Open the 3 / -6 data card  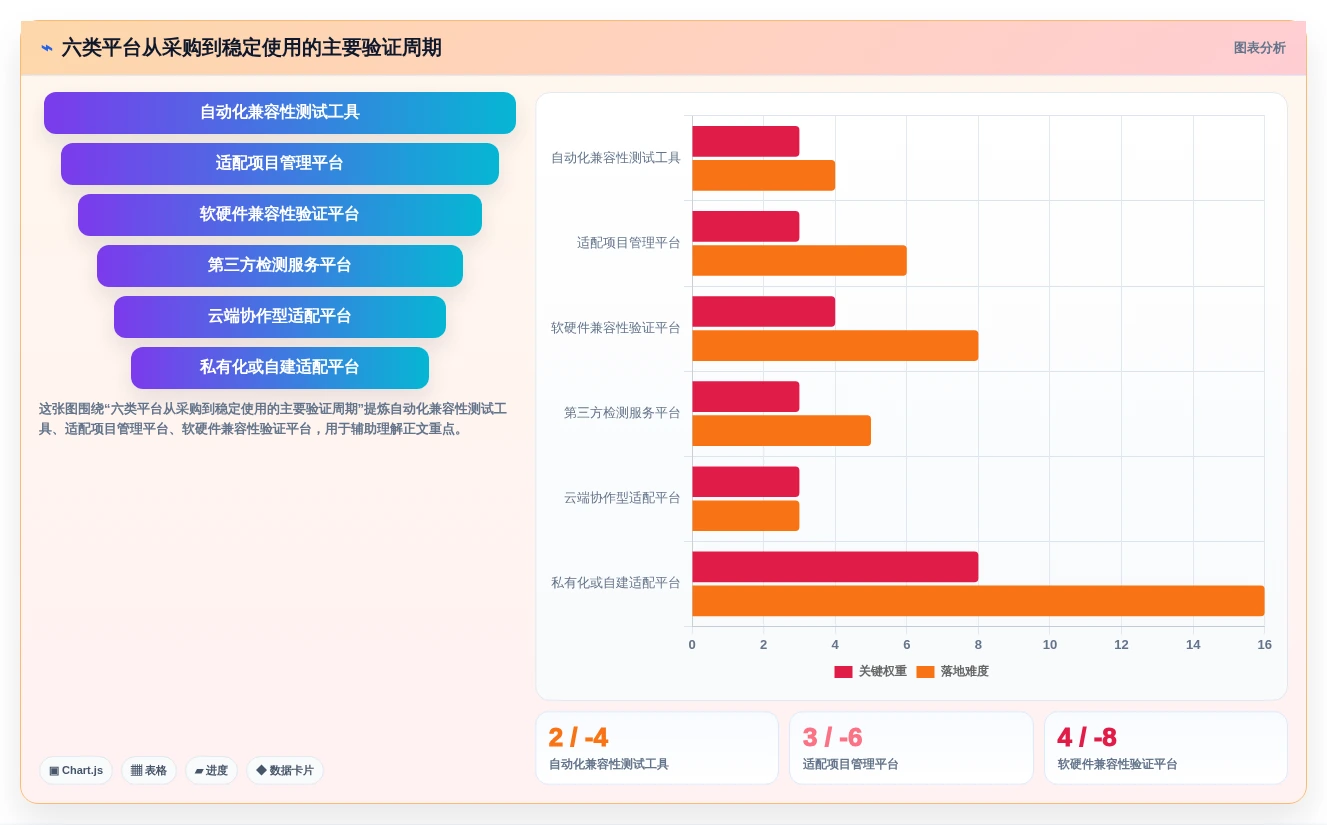click(x=911, y=748)
